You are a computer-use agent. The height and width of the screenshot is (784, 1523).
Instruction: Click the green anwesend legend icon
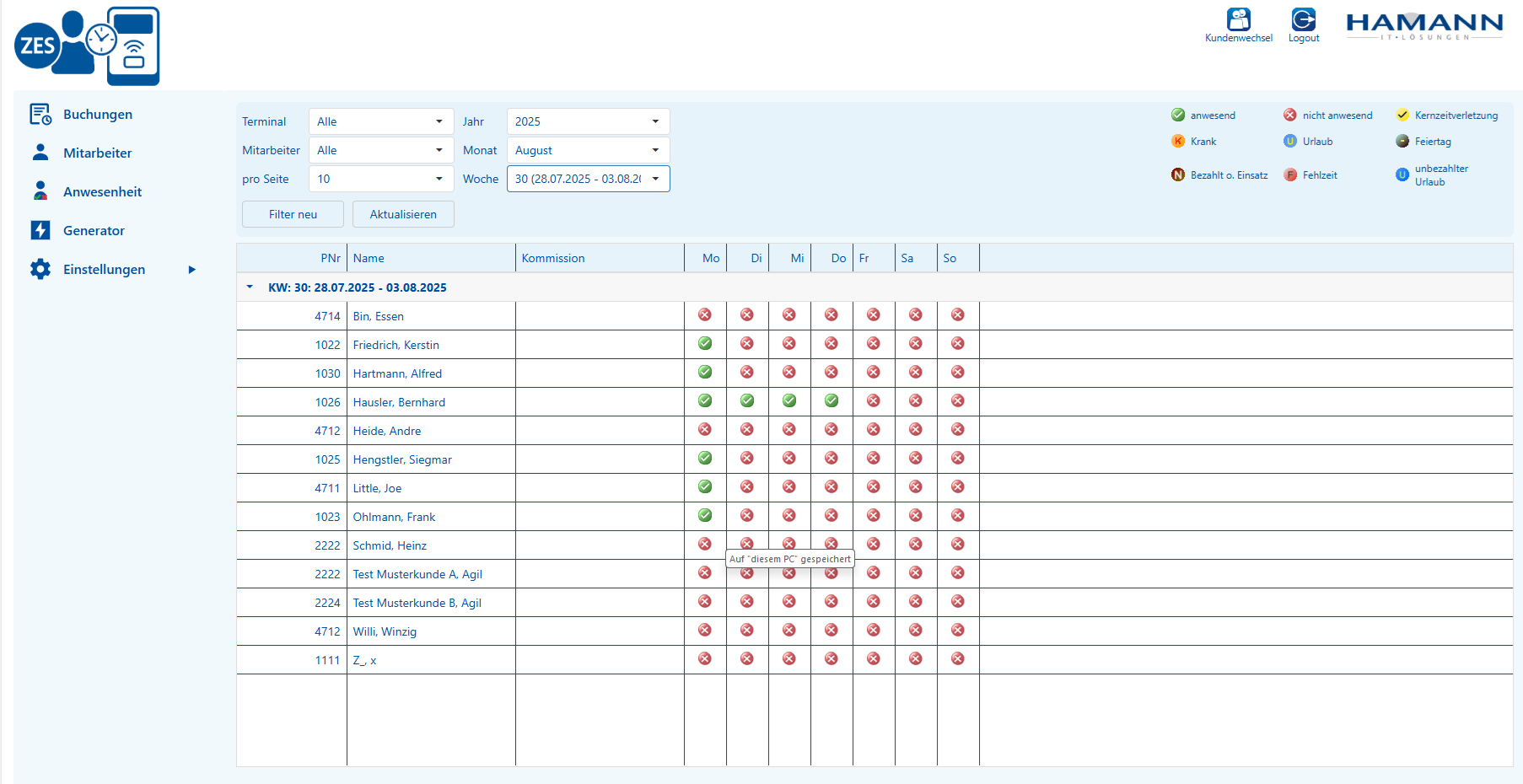pyautogui.click(x=1178, y=115)
